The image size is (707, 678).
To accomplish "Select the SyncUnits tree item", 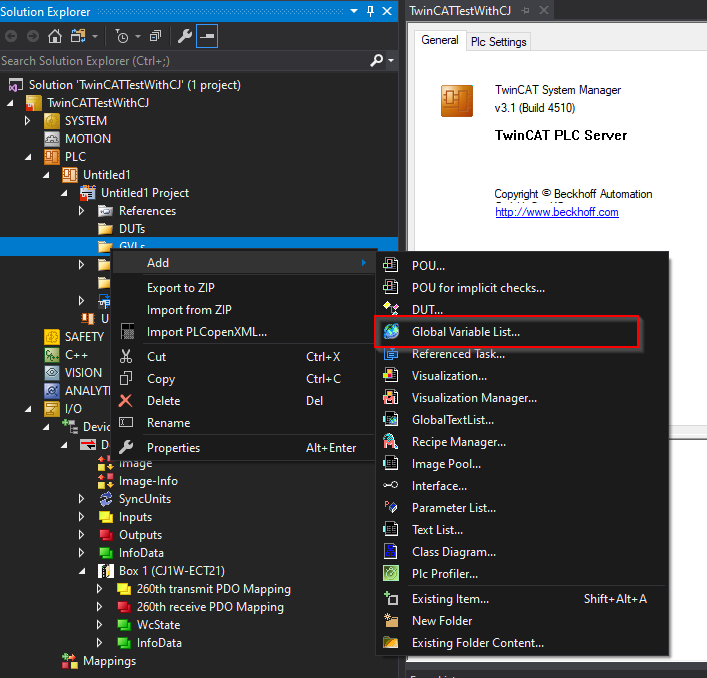I will 145,499.
